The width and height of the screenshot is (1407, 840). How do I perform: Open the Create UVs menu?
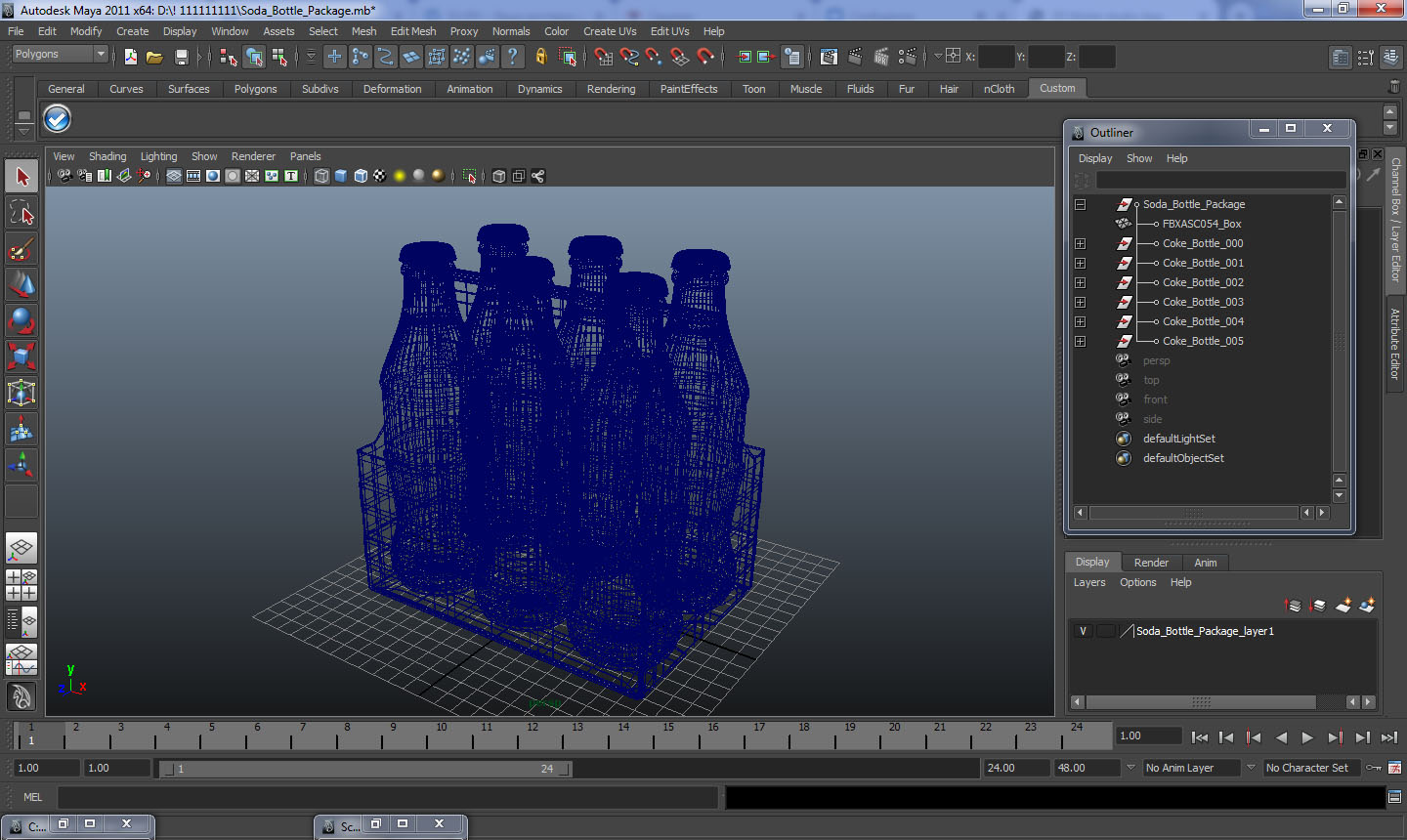610,31
